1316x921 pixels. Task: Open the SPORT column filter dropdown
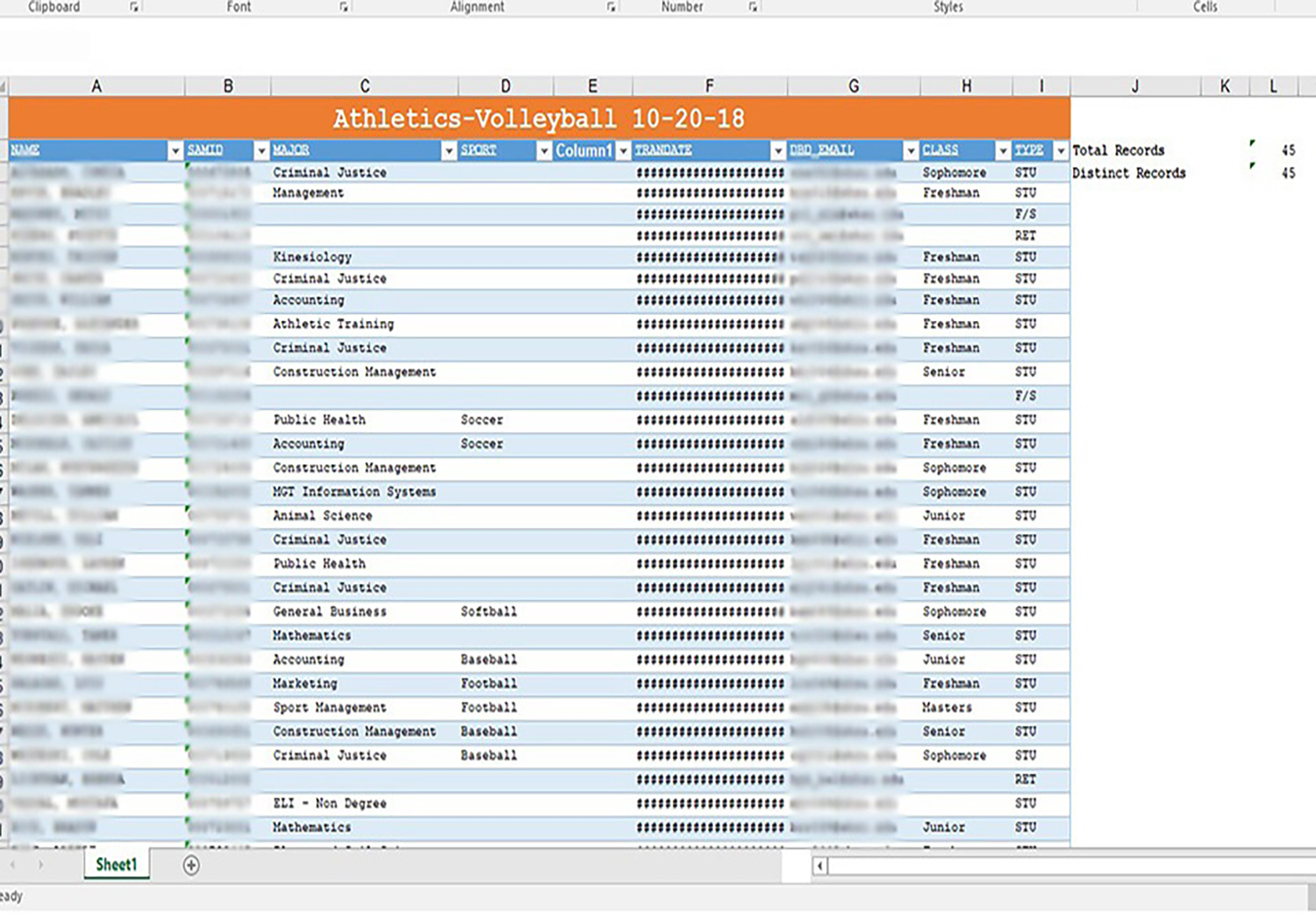[544, 151]
